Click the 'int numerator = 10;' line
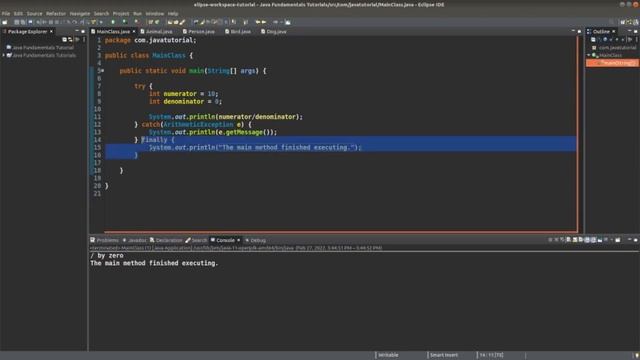Screen dimensions: 640x360 (x=184, y=94)
